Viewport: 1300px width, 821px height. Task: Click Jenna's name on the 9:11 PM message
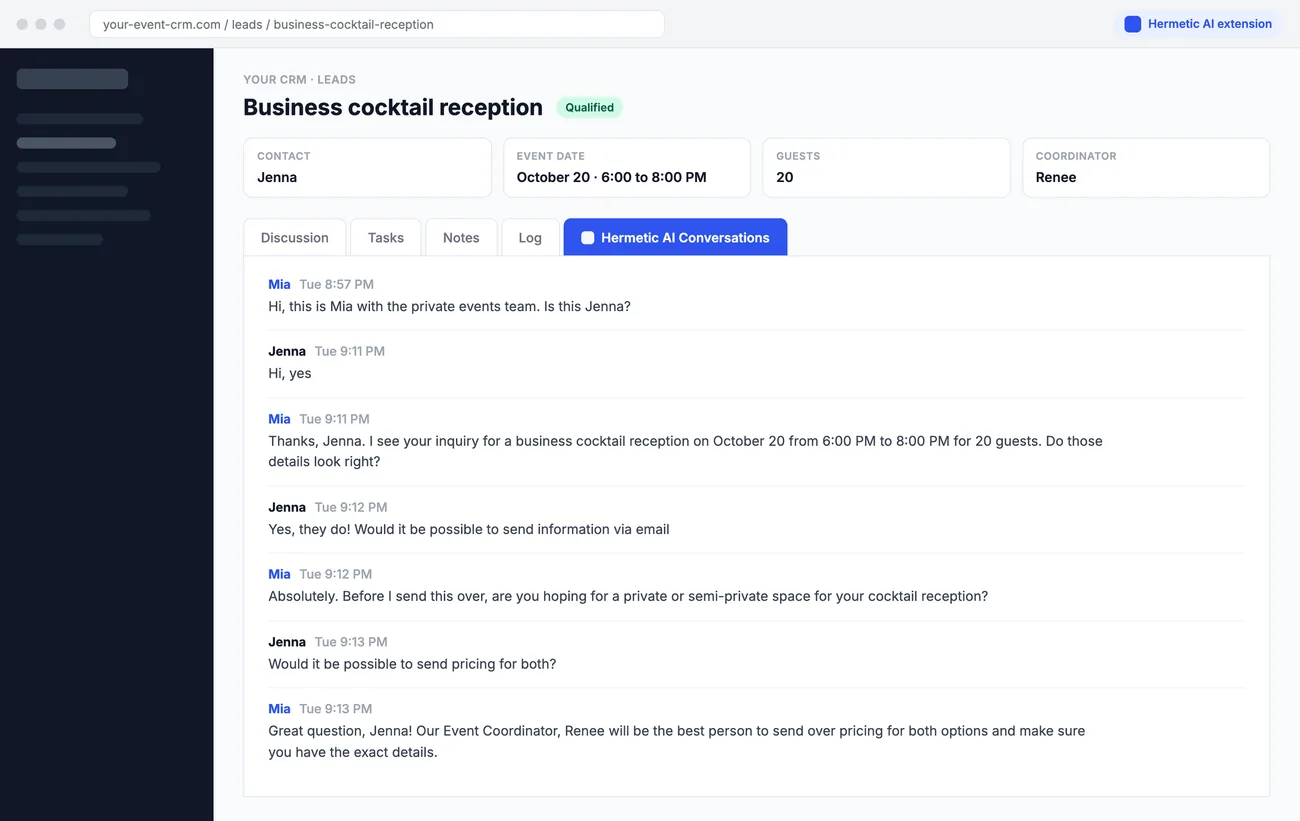(287, 352)
